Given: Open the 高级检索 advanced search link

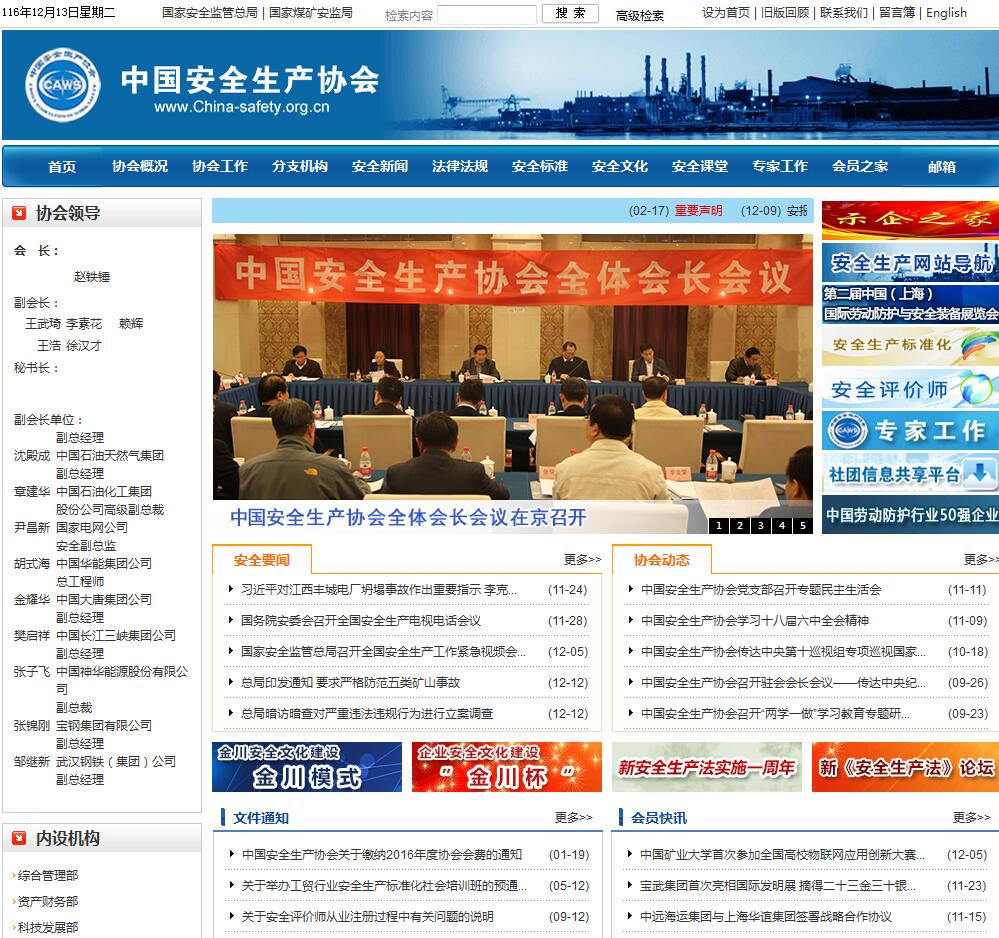Looking at the screenshot, I should [640, 15].
